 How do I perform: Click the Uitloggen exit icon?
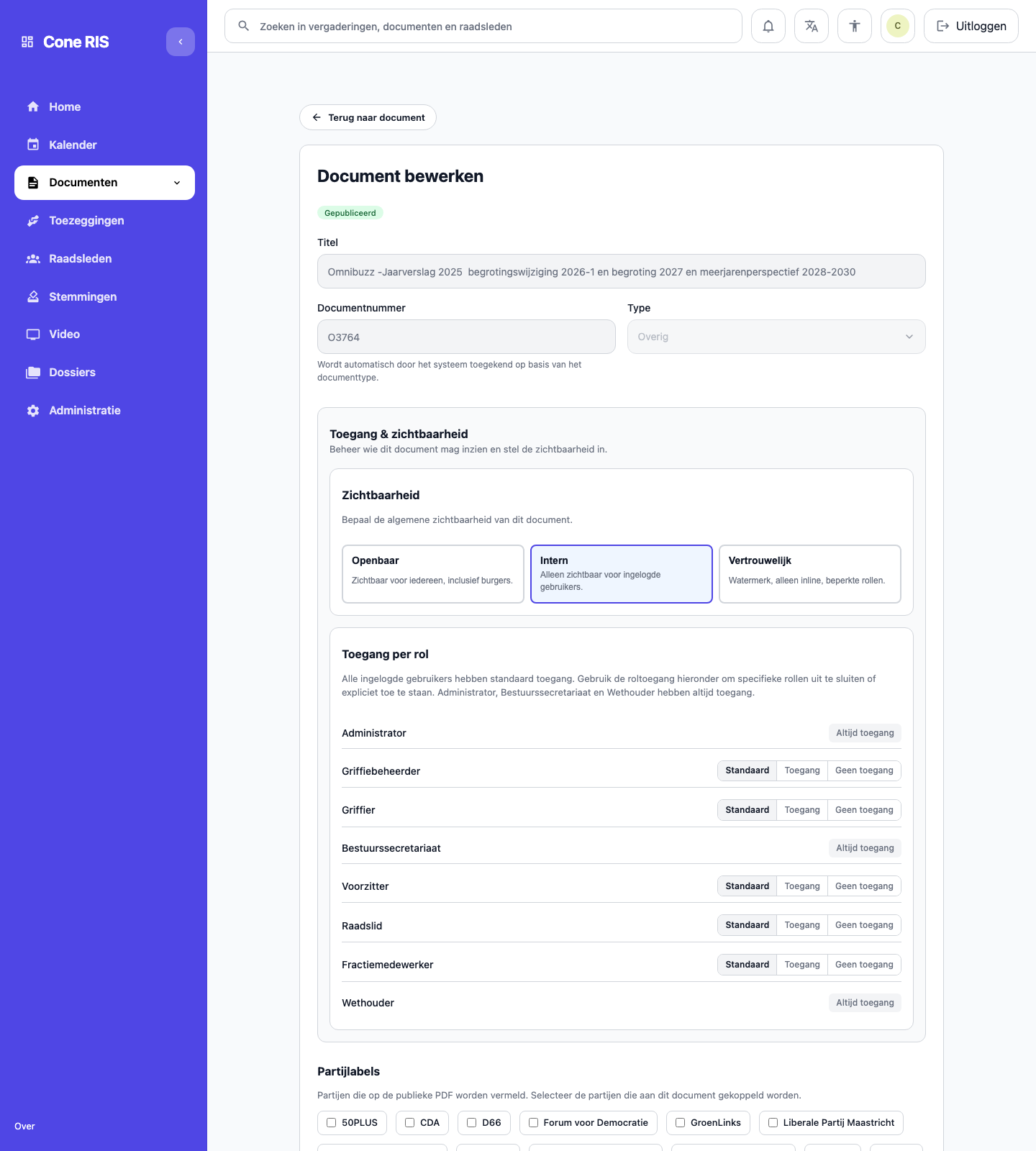[942, 26]
